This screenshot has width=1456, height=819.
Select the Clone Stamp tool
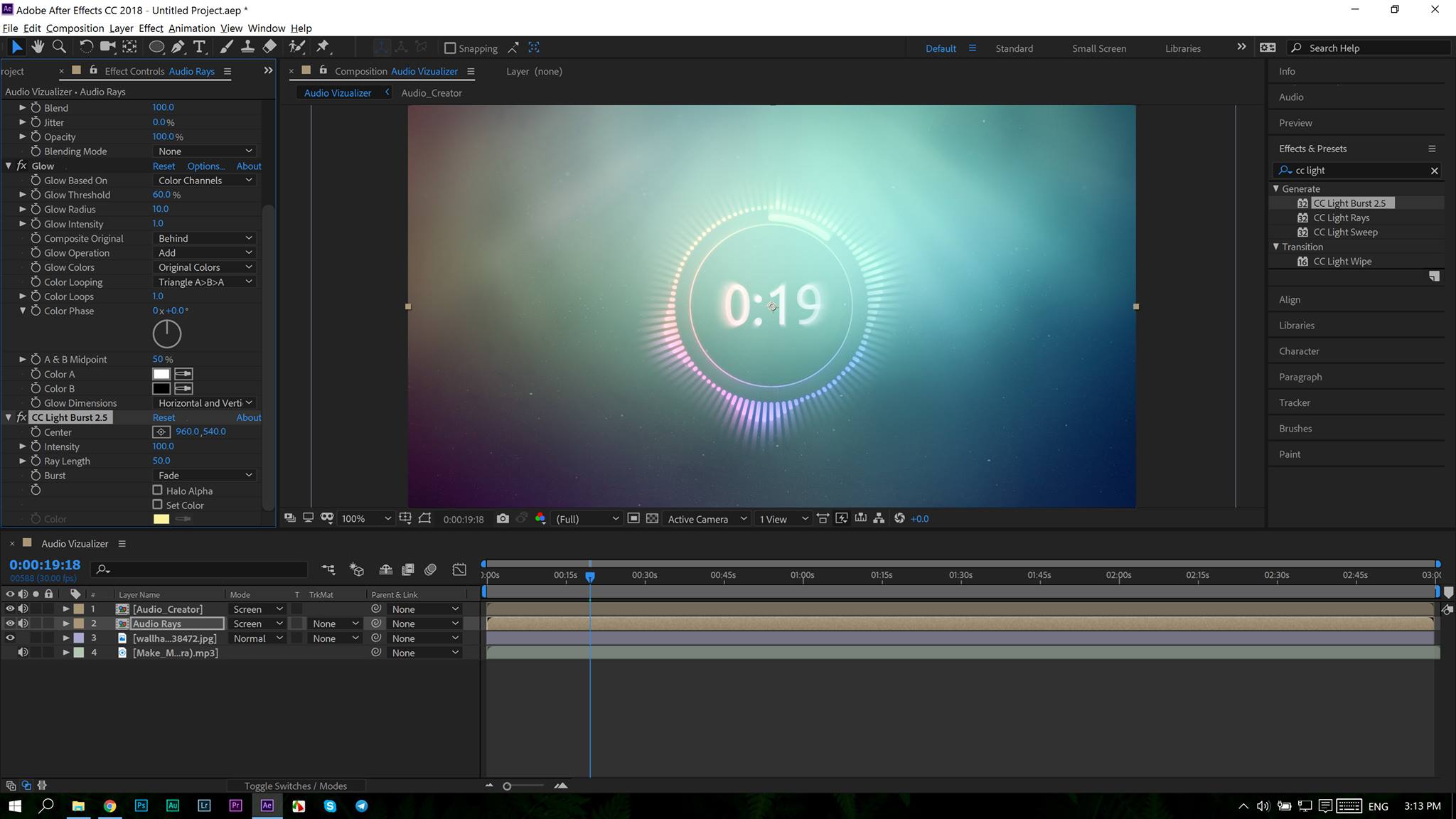[247, 47]
